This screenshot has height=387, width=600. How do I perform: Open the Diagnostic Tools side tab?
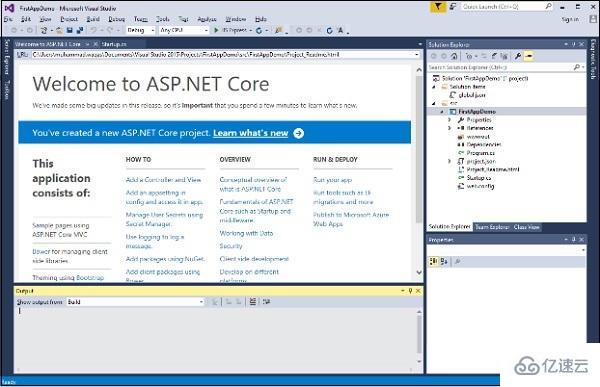[593, 60]
